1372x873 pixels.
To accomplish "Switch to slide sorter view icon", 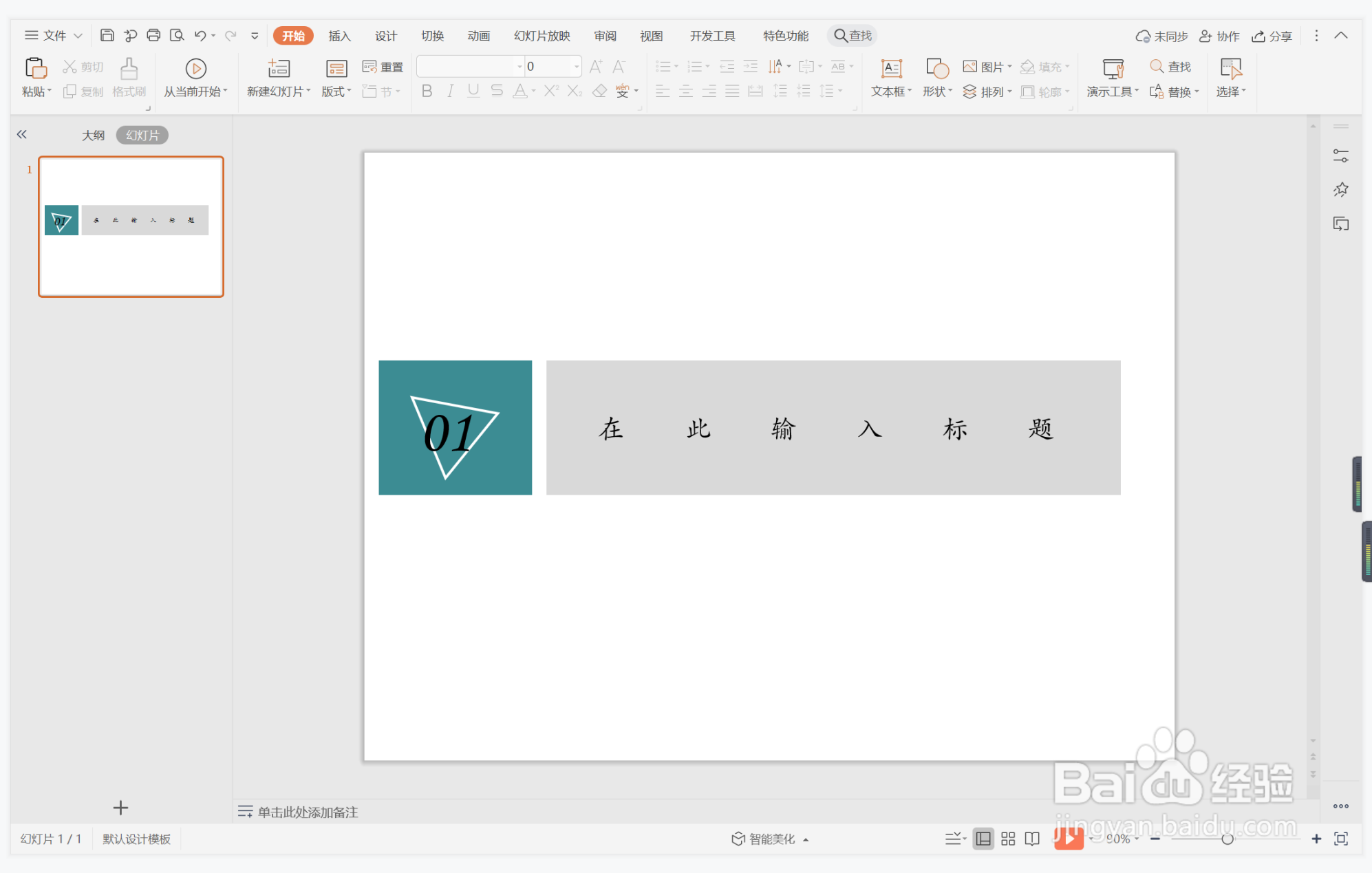I will tap(1008, 839).
